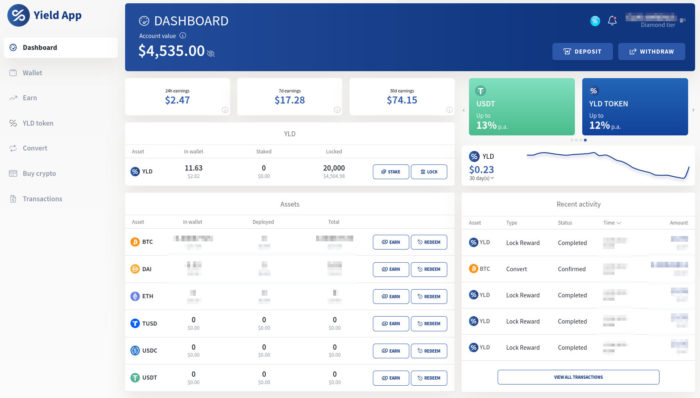
Task: Click info icon on 7d earnings card
Action: (x=337, y=110)
